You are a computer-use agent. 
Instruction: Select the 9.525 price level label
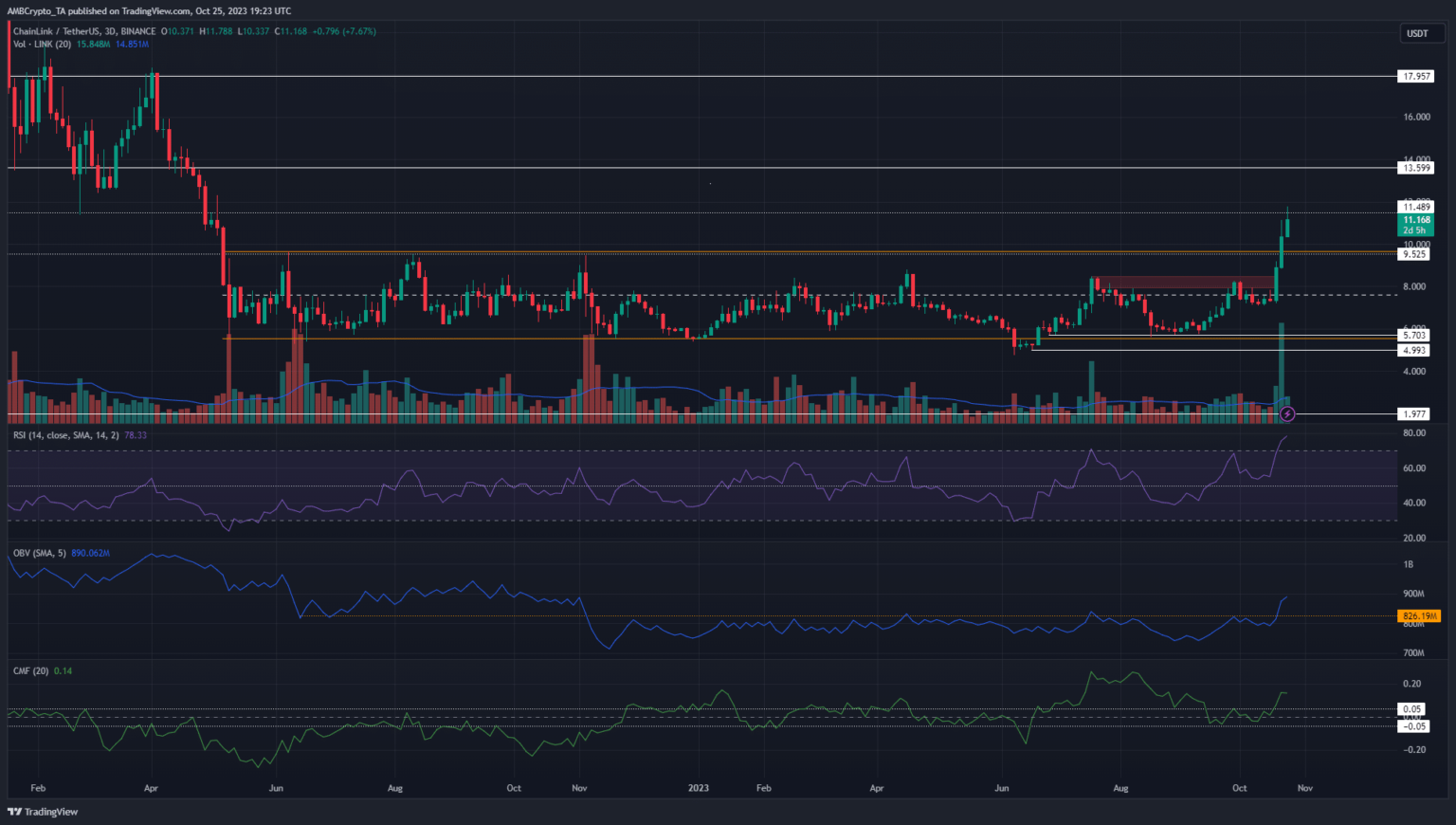point(1414,254)
